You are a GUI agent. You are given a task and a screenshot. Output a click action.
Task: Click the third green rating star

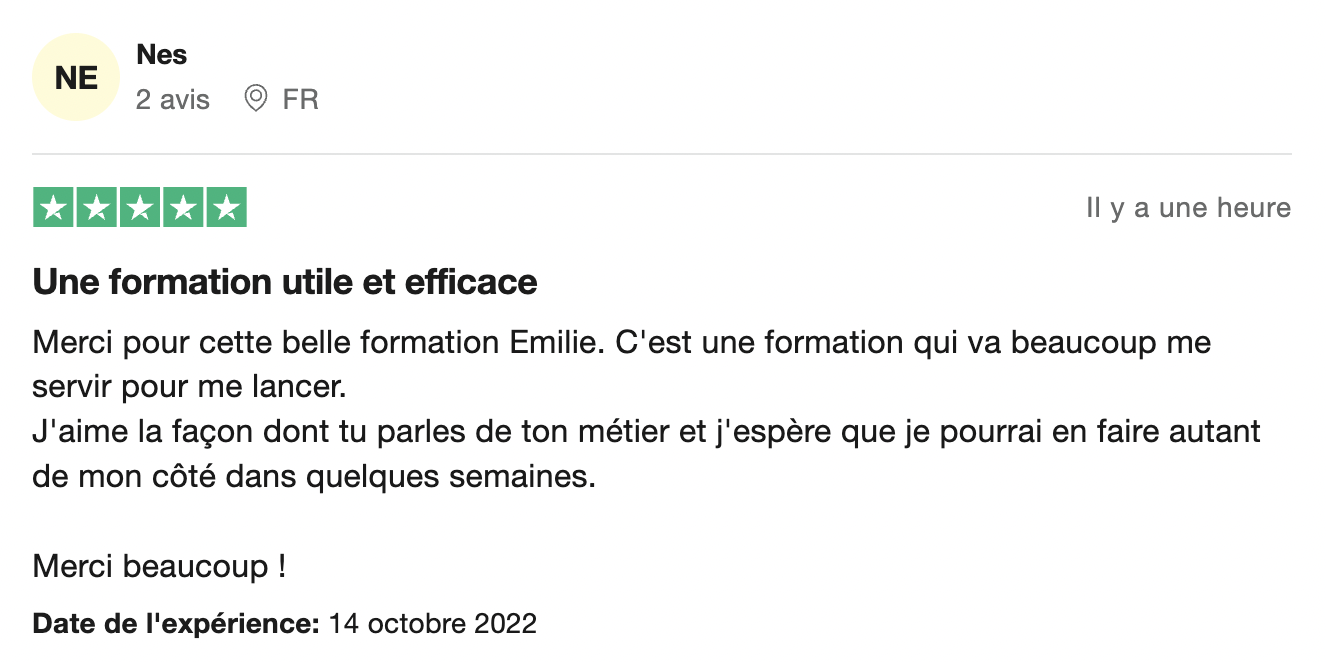pyautogui.click(x=140, y=208)
